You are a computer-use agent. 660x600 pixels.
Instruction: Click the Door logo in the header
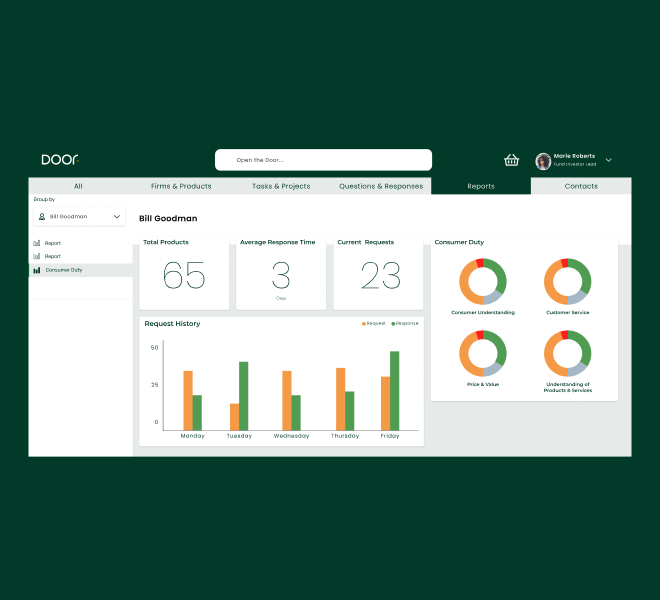[59, 159]
